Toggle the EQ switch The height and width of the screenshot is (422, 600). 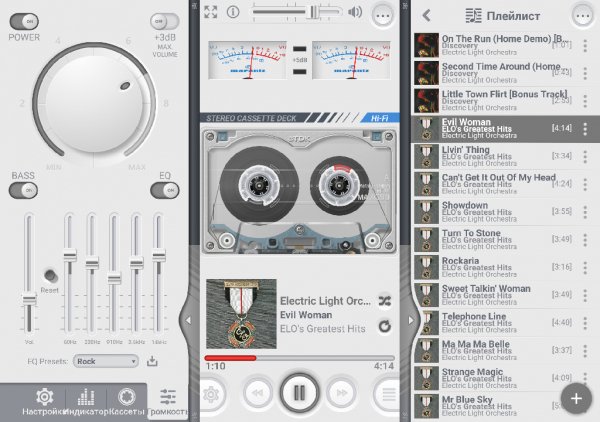coord(165,190)
